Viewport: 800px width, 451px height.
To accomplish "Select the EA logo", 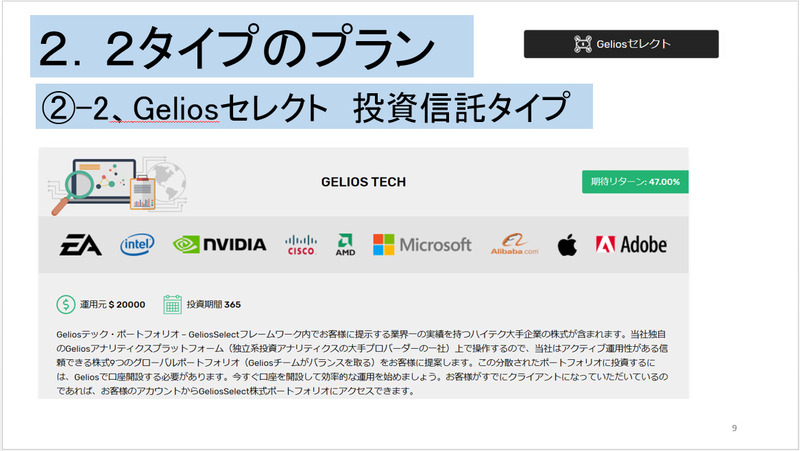I will (81, 245).
